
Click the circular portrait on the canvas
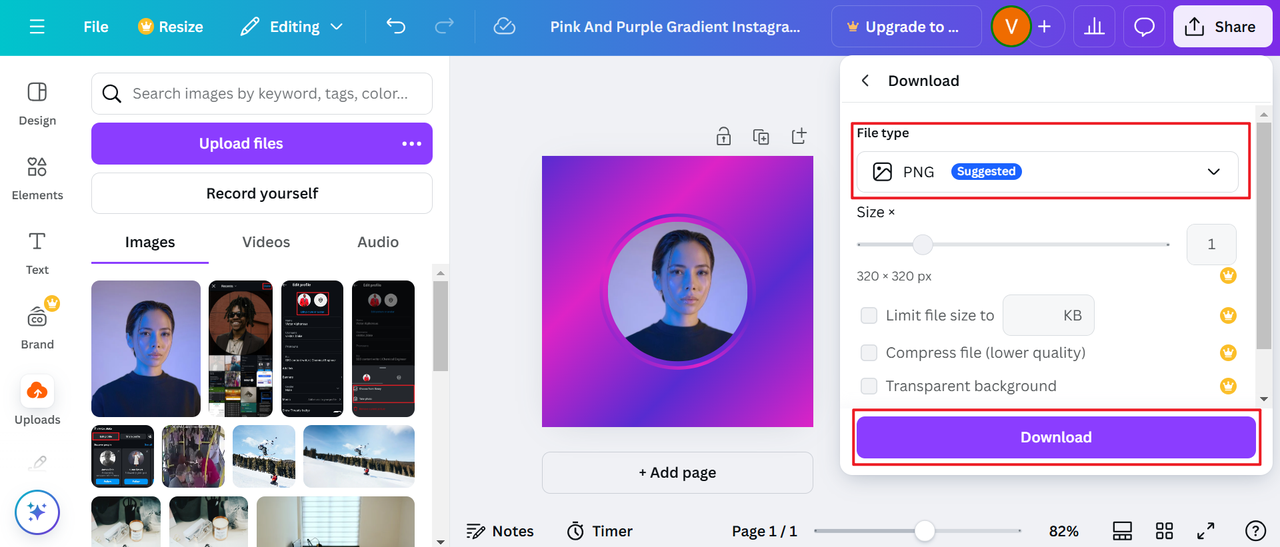(678, 291)
